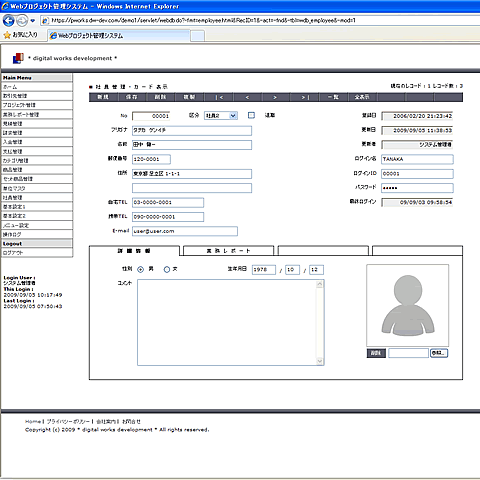The width and height of the screenshot is (480, 480).
Task: Click the employee photo placeholder
Action: 407,305
